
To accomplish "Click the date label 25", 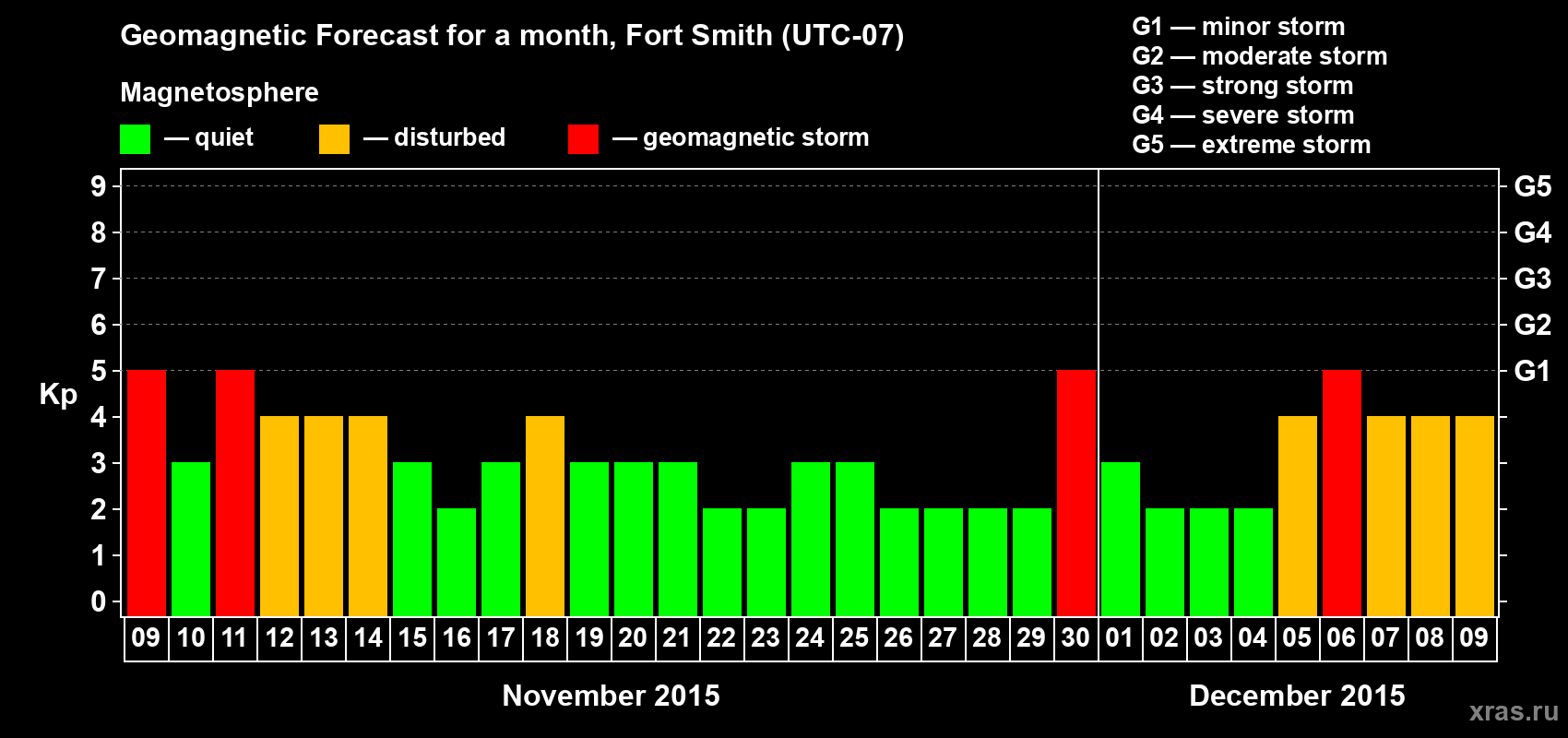I will pyautogui.click(x=854, y=637).
